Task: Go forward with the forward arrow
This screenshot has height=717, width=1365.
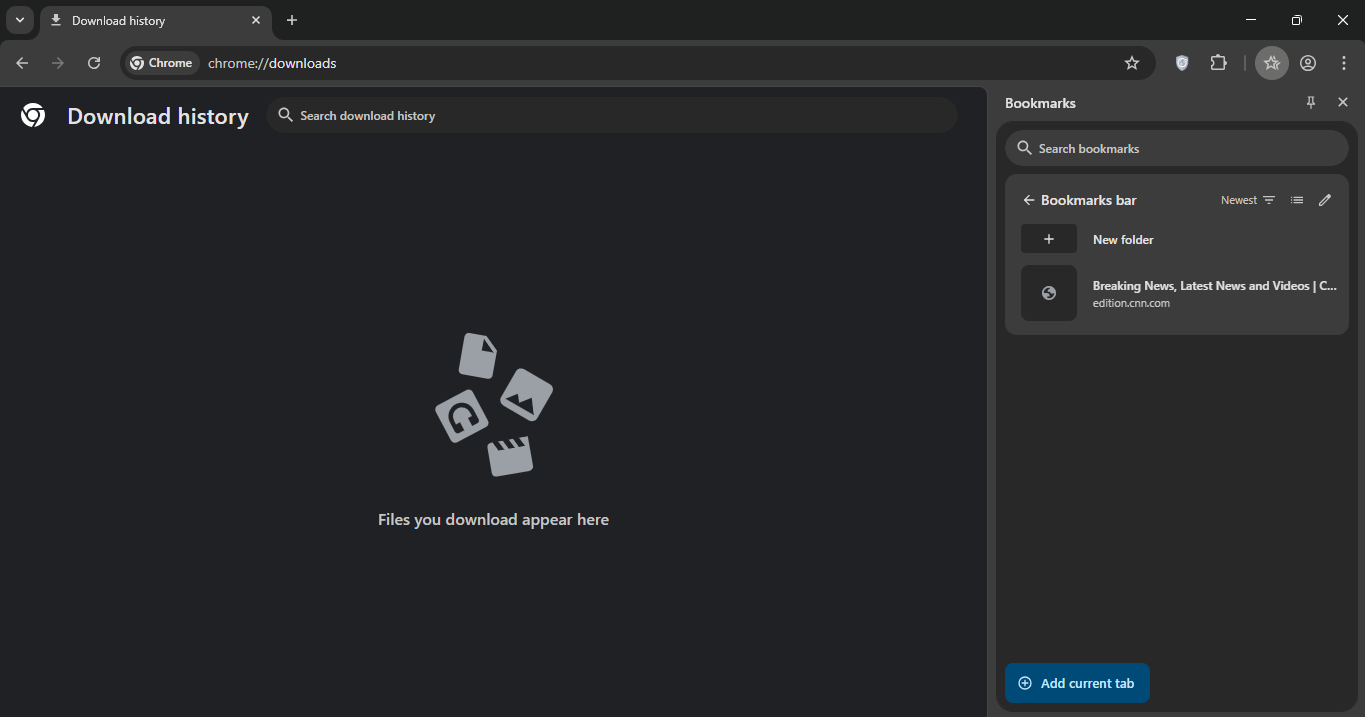Action: (58, 63)
